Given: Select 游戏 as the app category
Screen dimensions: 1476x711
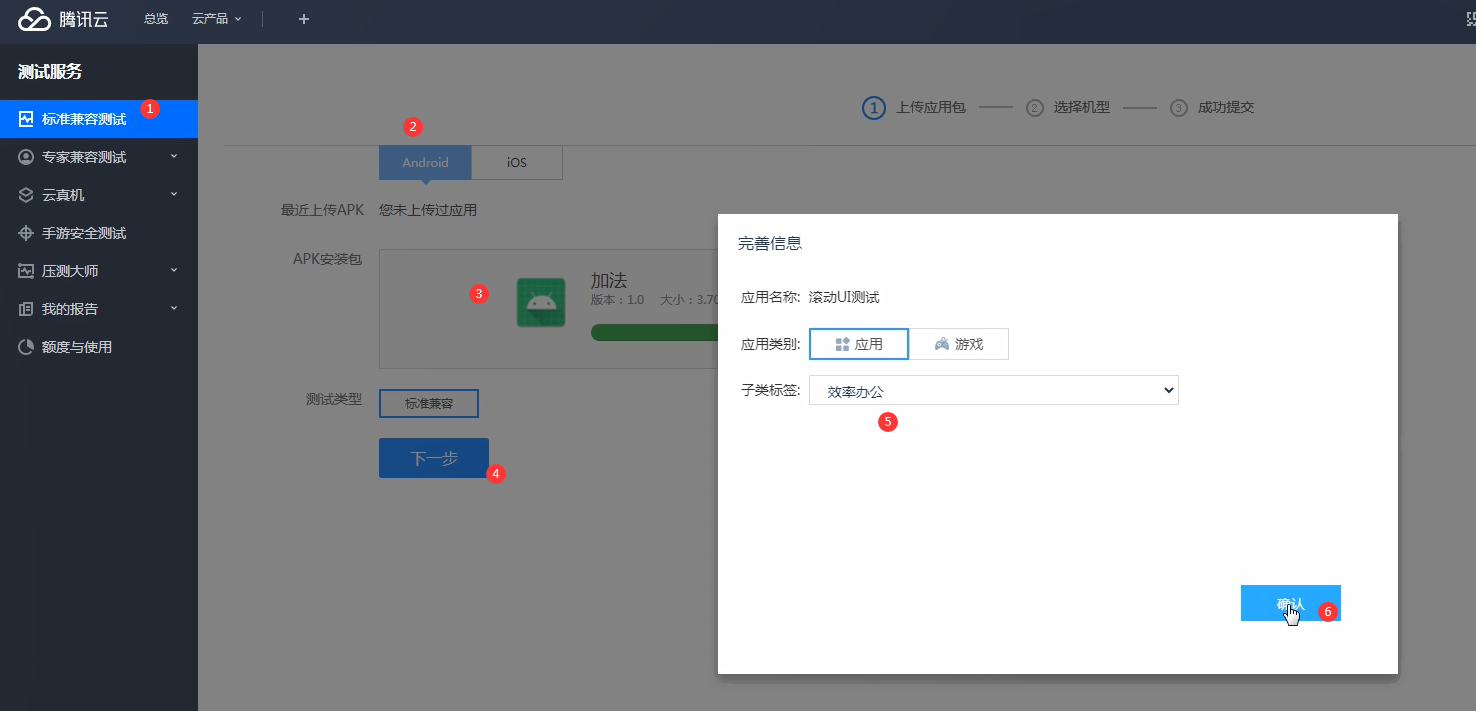Looking at the screenshot, I should coord(958,344).
